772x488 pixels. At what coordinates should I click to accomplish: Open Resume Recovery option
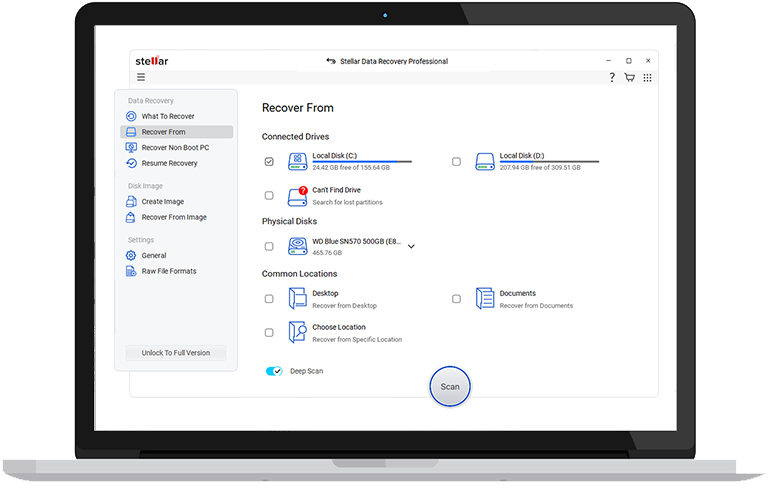point(176,163)
